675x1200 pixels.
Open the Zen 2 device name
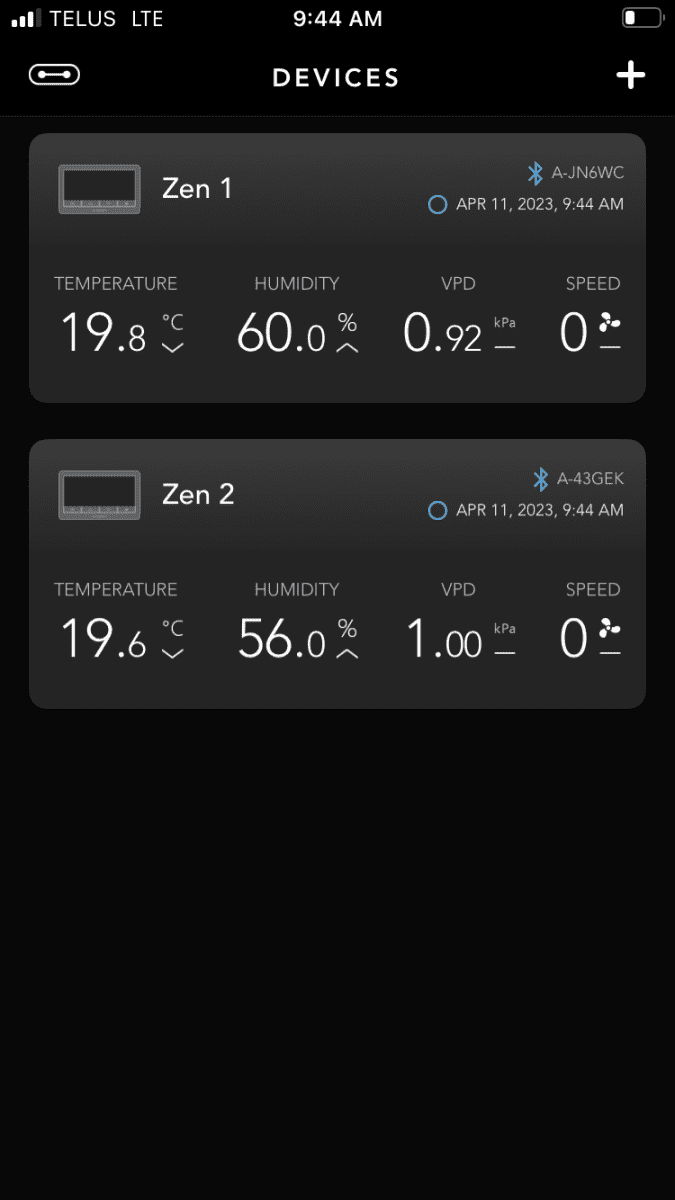198,494
